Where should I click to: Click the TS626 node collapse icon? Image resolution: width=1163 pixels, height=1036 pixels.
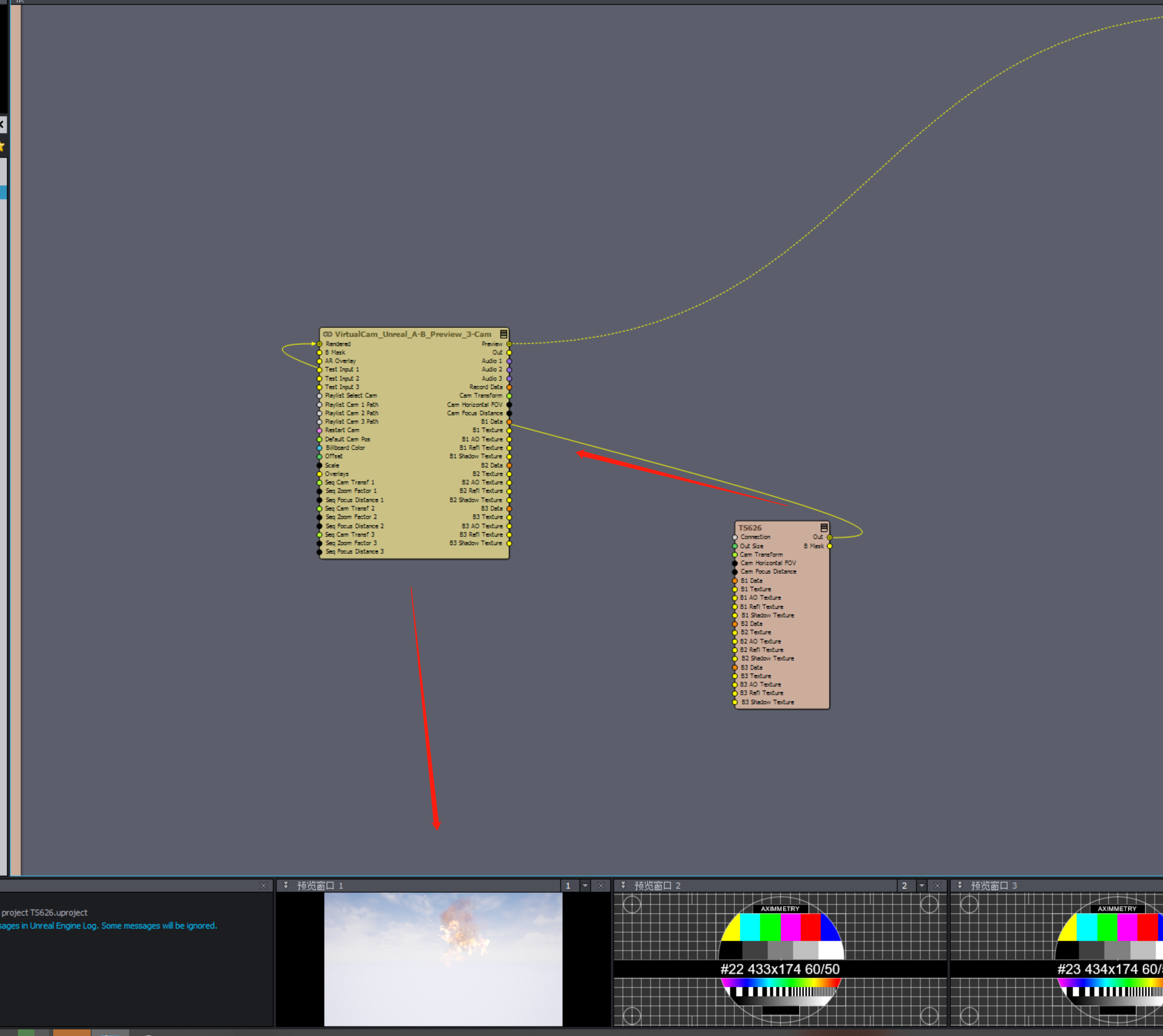(824, 528)
